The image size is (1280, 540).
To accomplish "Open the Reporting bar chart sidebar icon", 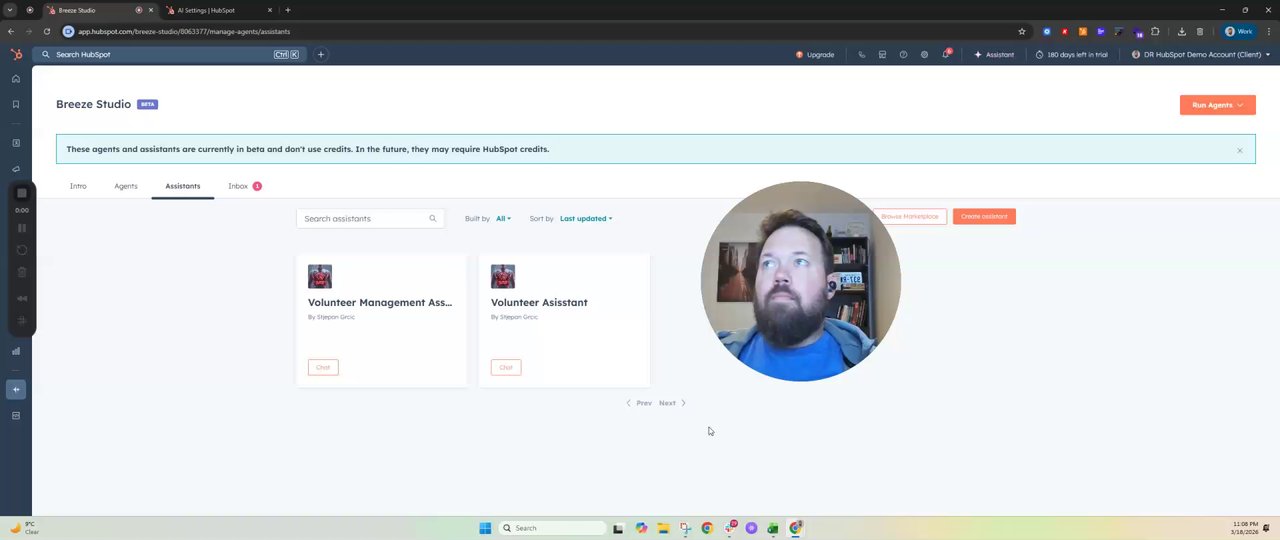I will 16,351.
